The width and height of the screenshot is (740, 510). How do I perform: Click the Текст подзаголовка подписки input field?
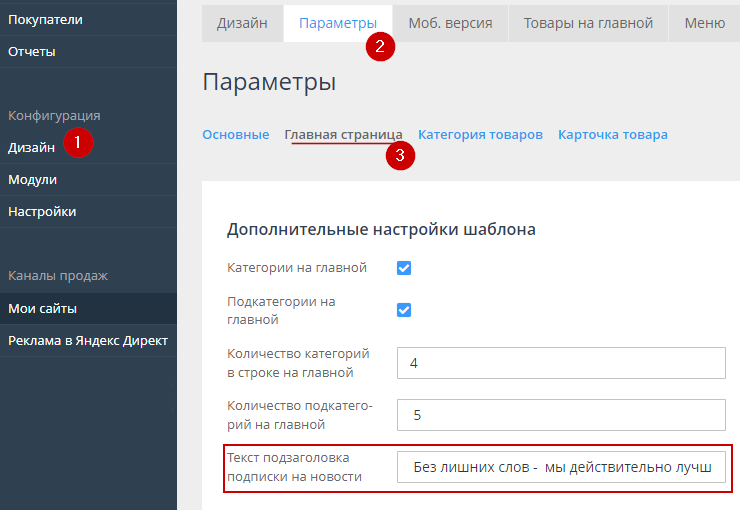point(560,468)
